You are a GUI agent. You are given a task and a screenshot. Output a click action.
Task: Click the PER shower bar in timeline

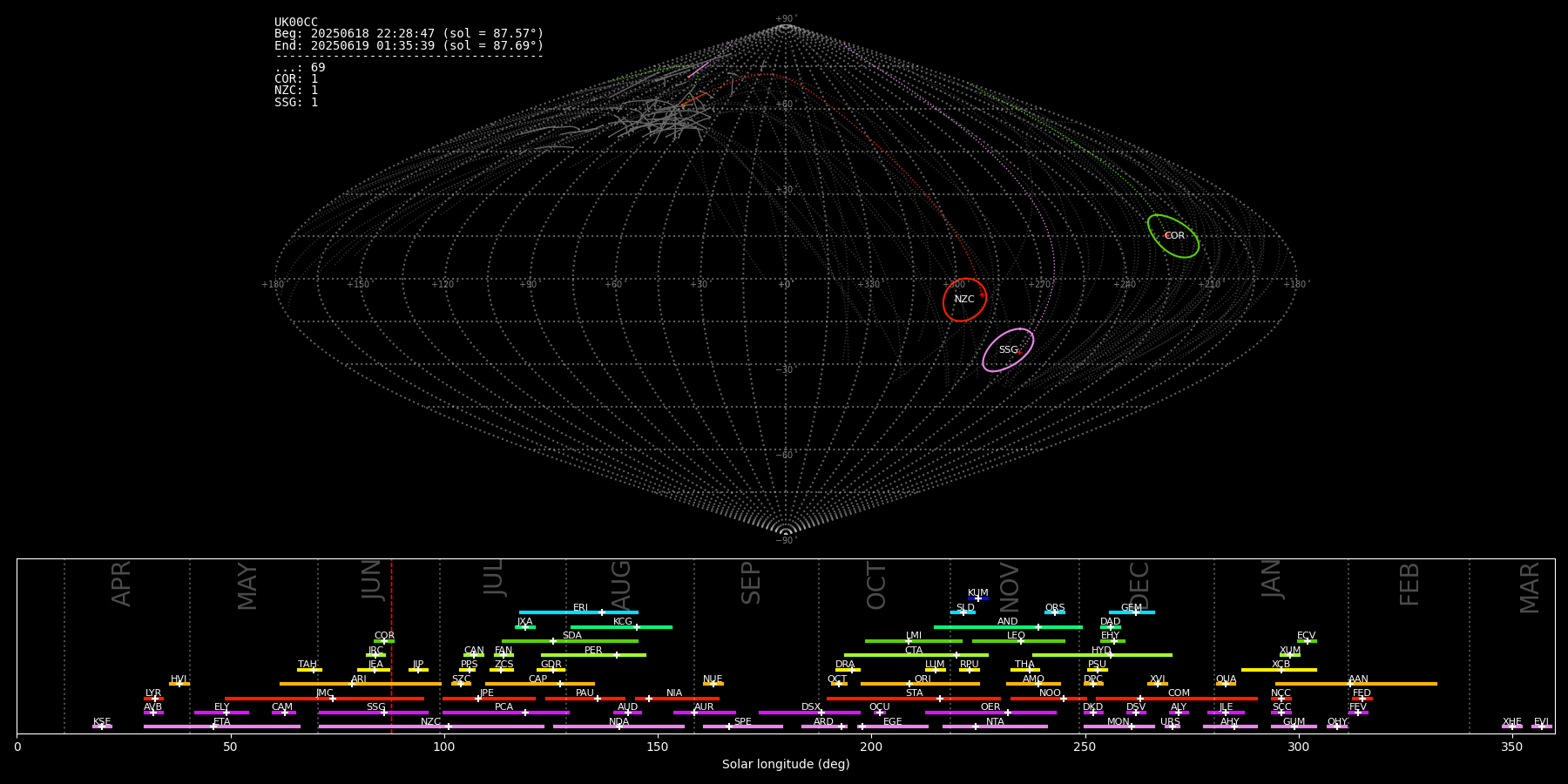(593, 655)
